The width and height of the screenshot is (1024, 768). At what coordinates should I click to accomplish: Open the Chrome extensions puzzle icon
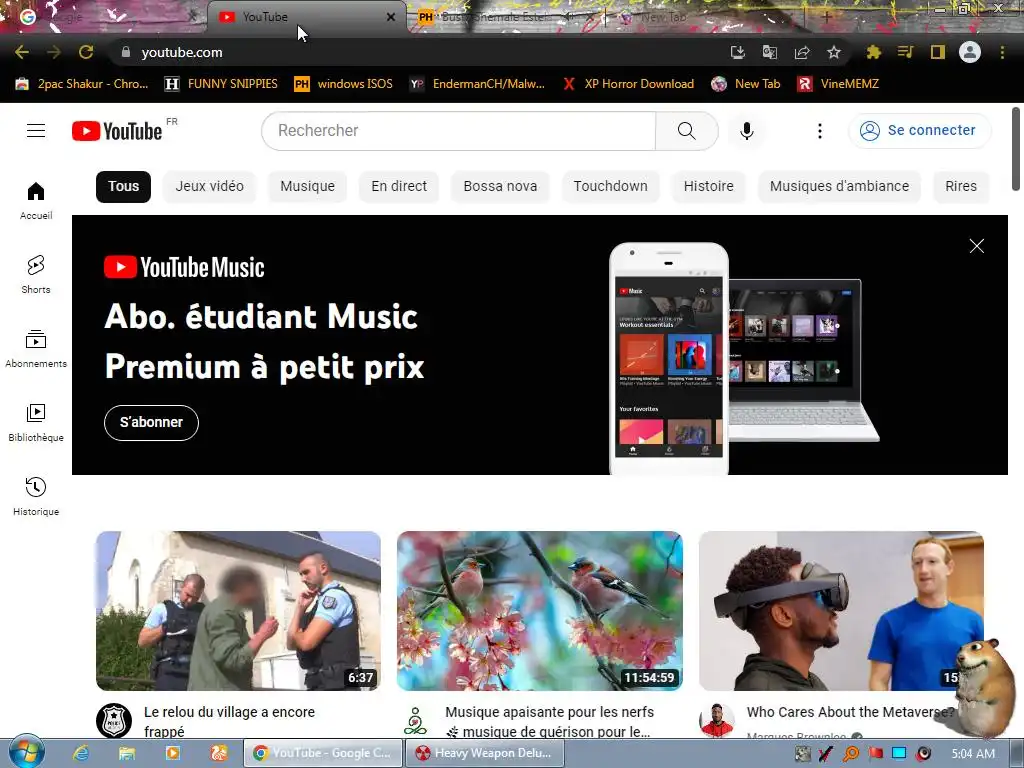873,52
